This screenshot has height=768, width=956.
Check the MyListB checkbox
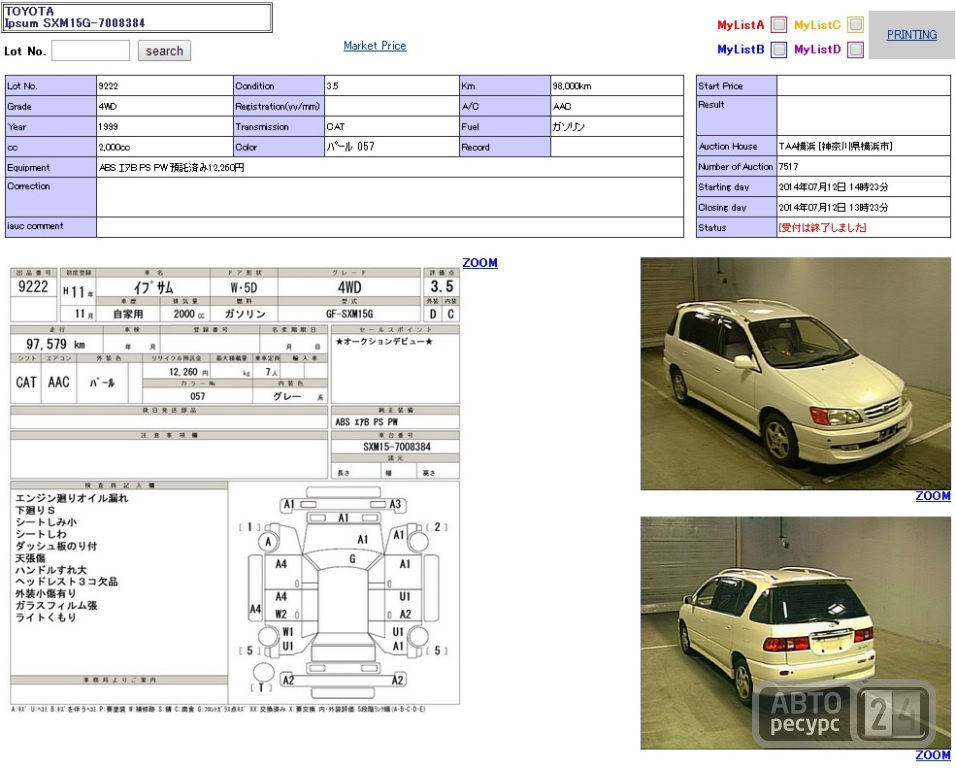click(779, 49)
